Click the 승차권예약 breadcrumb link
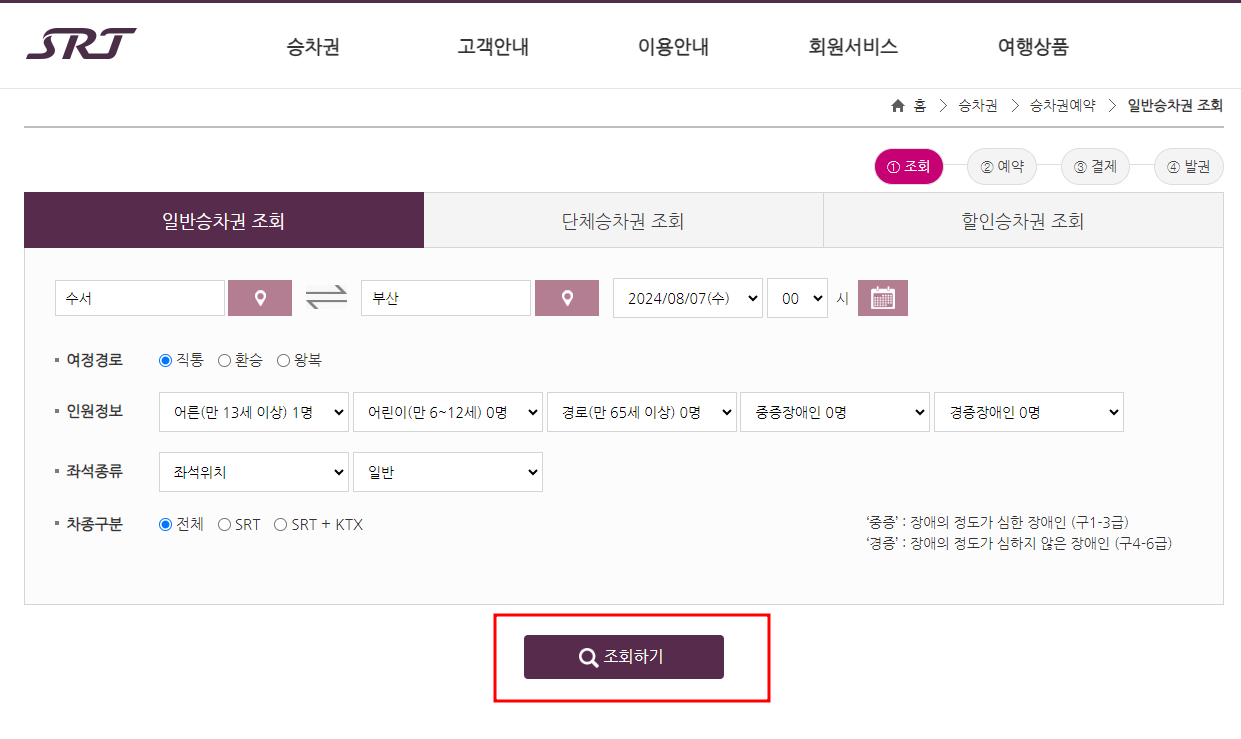 point(1063,104)
